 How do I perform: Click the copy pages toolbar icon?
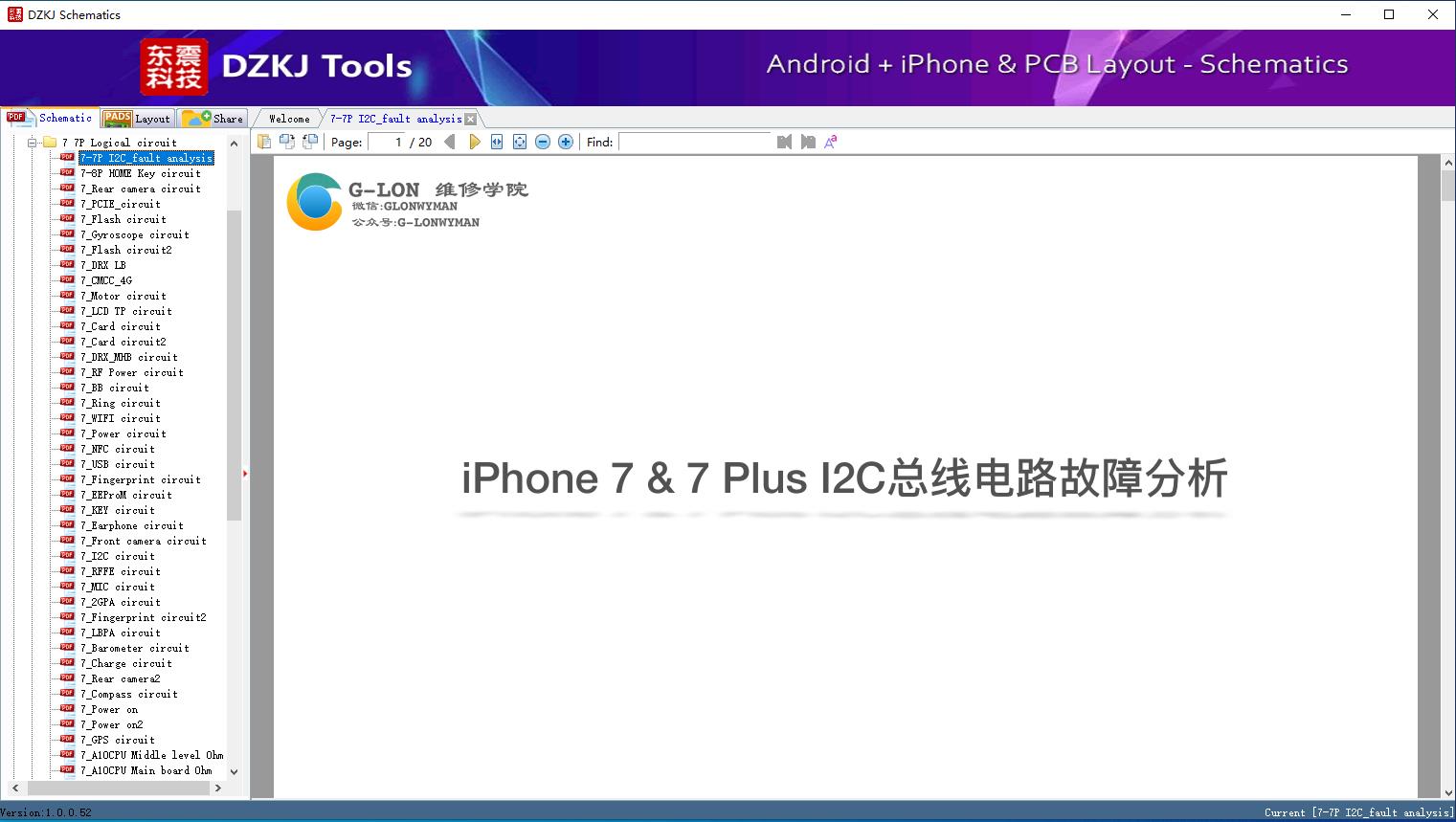264,142
